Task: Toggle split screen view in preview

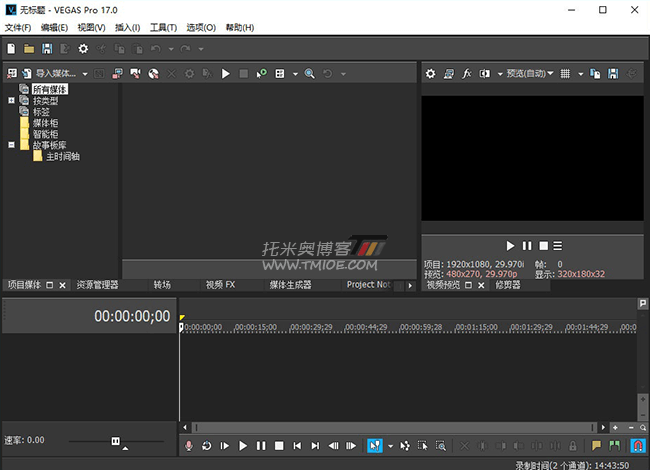Action: pos(485,74)
